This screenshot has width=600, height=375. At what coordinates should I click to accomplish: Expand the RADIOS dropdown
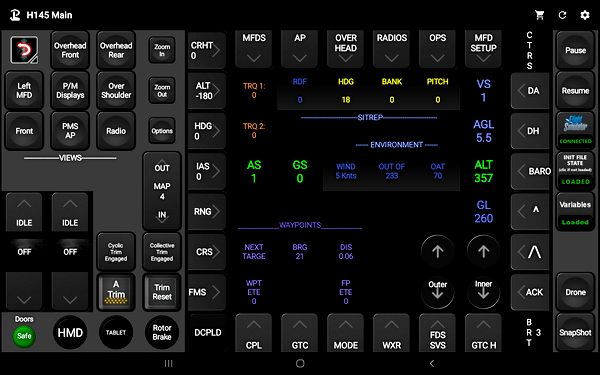[x=391, y=49]
